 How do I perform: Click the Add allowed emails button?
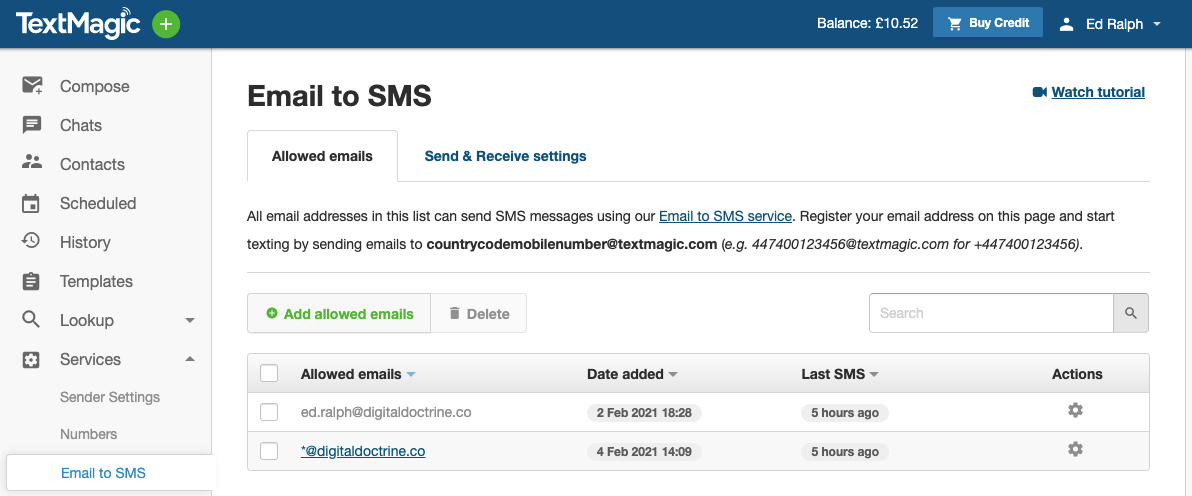(339, 313)
